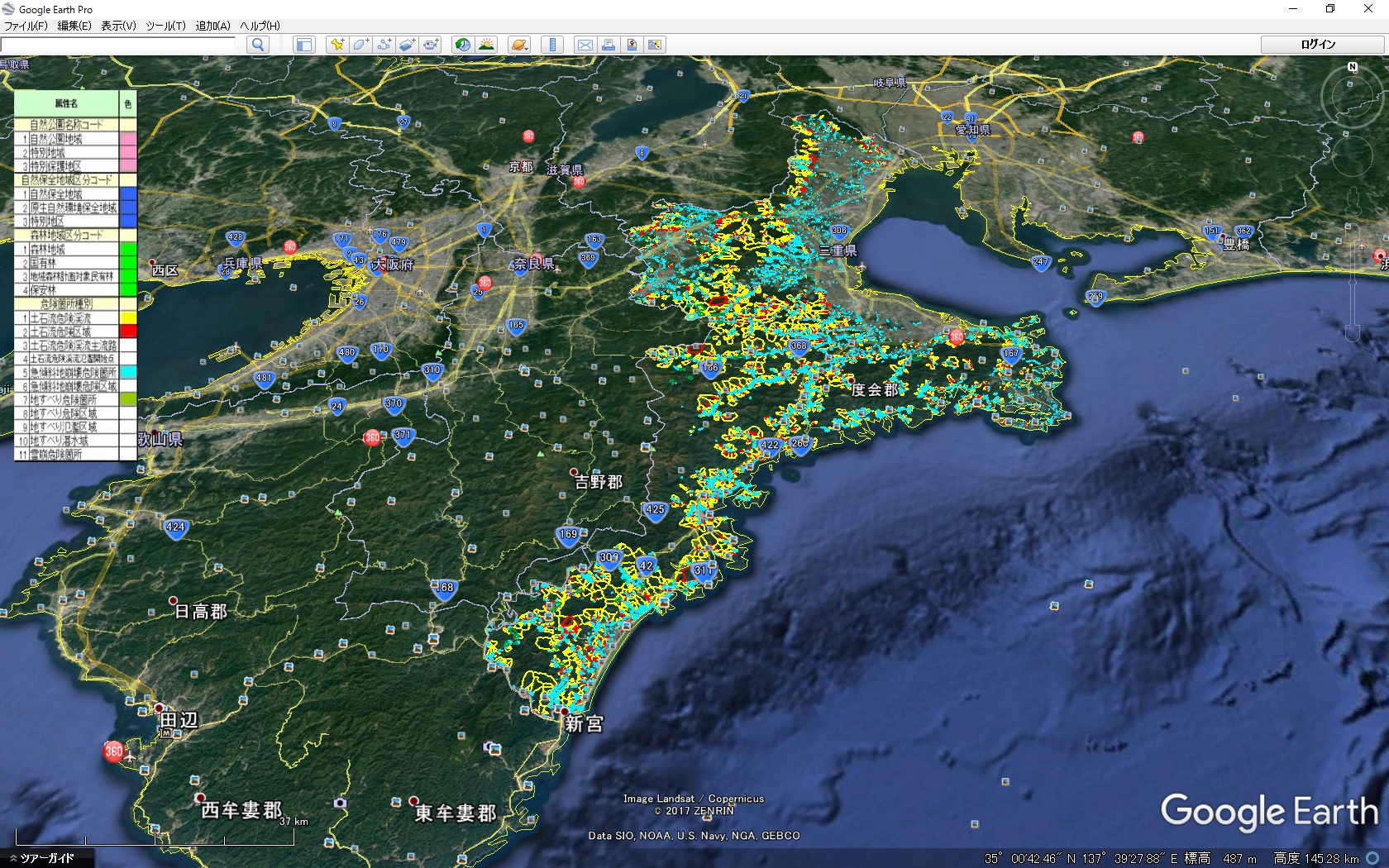This screenshot has height=868, width=1389.
Task: Click into the search input field
Action: pos(120,45)
